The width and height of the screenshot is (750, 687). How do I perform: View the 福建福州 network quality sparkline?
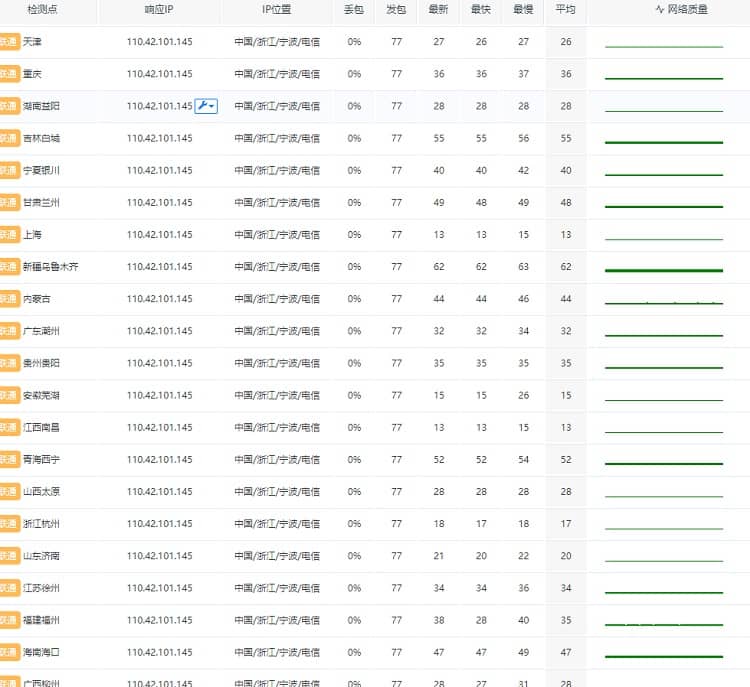click(664, 624)
